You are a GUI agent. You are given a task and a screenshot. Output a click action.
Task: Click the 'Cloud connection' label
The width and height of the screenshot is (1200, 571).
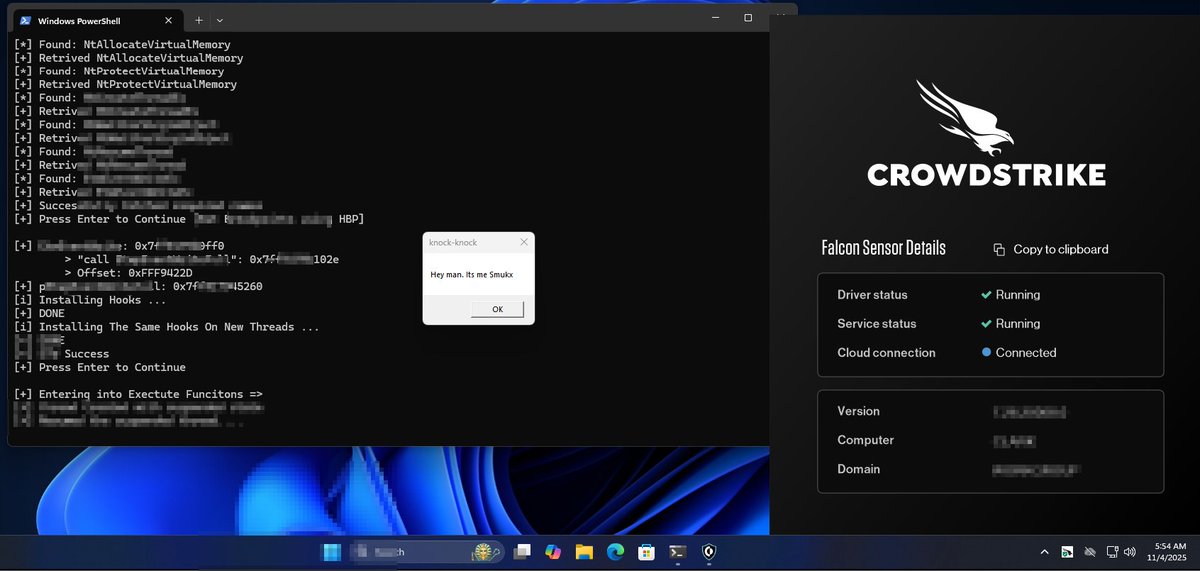[886, 353]
